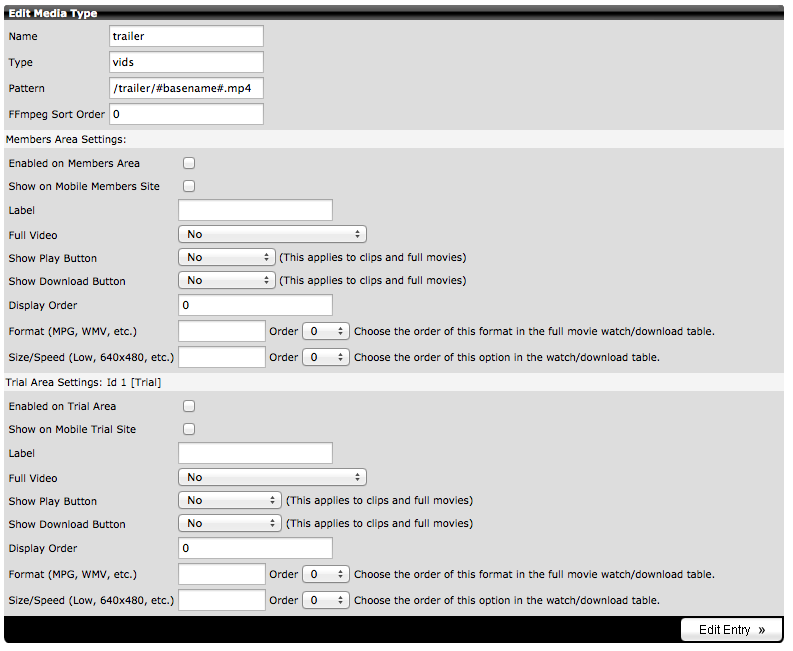This screenshot has width=793, height=651.
Task: Open Trial Area Show Download Button dropdown
Action: [230, 524]
